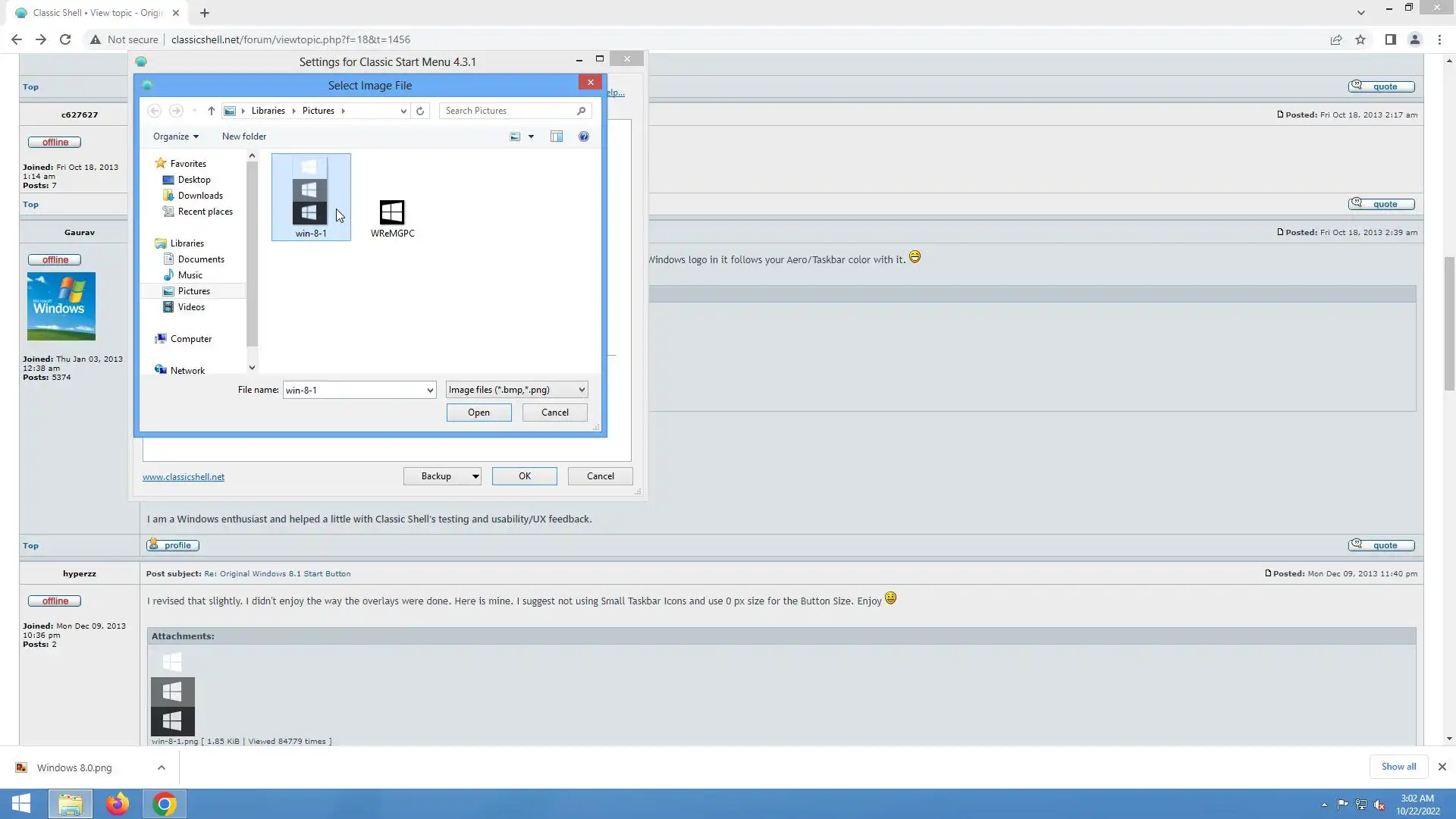The image size is (1456, 819).
Task: Click the change view icon
Action: (515, 136)
